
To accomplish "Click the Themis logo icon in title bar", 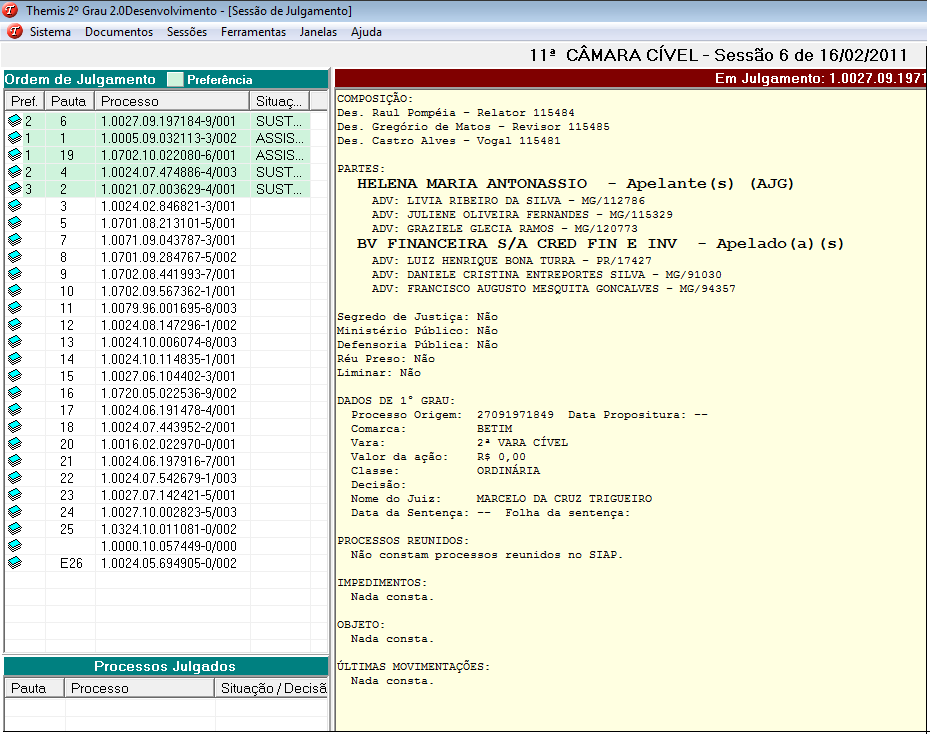I will click(x=11, y=11).
